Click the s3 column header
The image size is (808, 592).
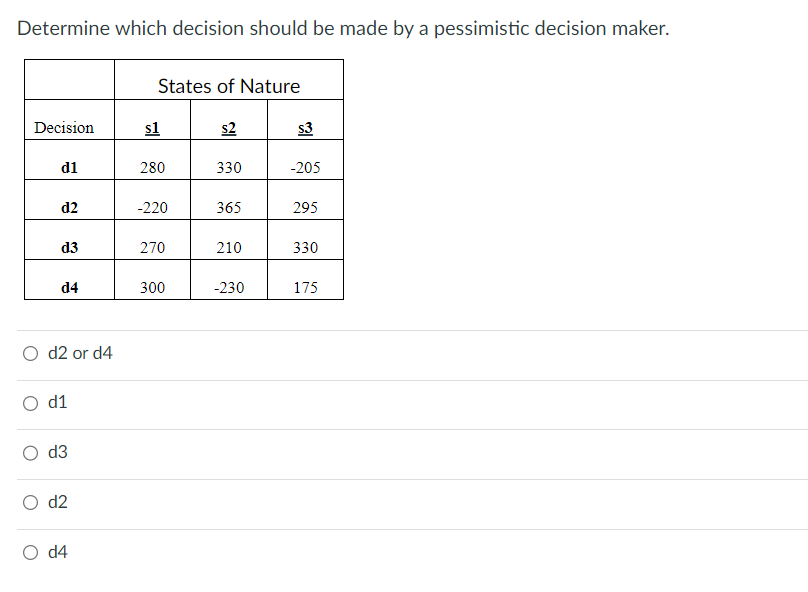pos(305,126)
